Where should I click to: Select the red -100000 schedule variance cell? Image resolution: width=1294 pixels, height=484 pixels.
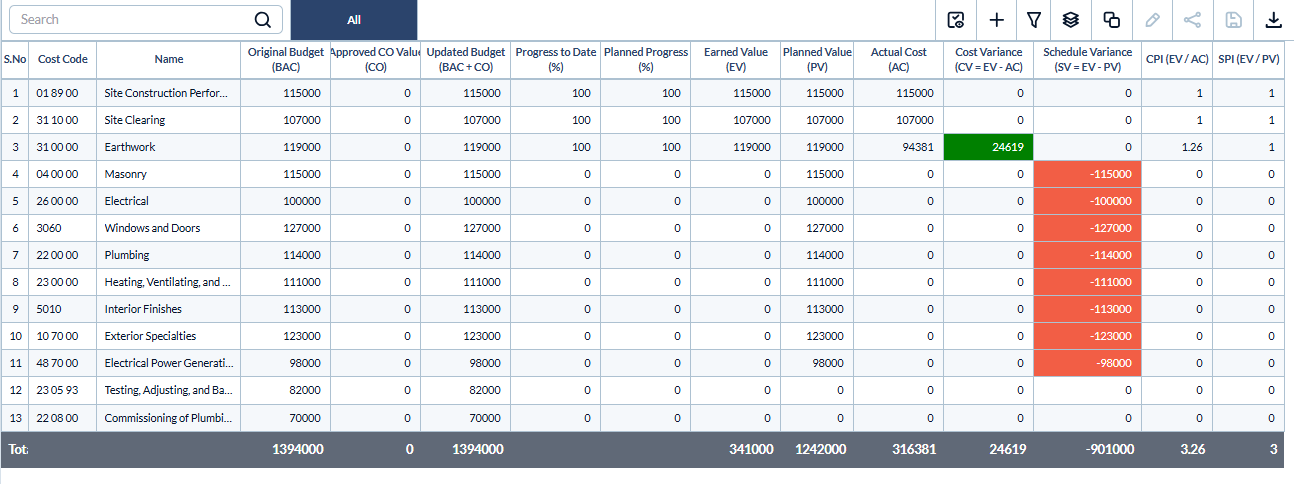tap(1088, 201)
